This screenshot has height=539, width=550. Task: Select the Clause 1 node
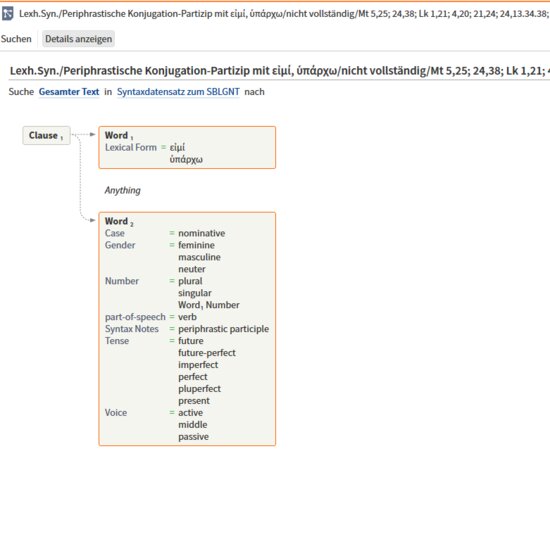46,135
